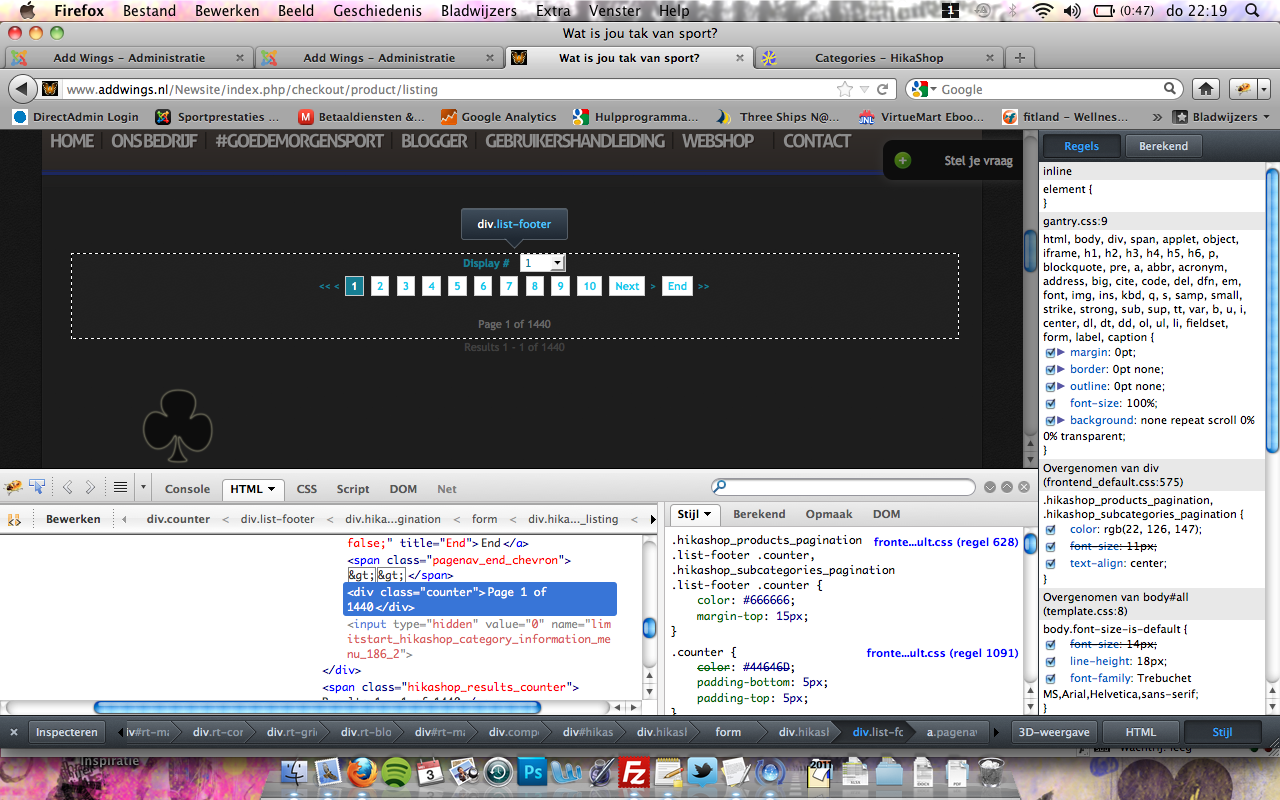Switch to the Firebug Script tab
Screen dimensions: 1280x800
click(x=353, y=489)
